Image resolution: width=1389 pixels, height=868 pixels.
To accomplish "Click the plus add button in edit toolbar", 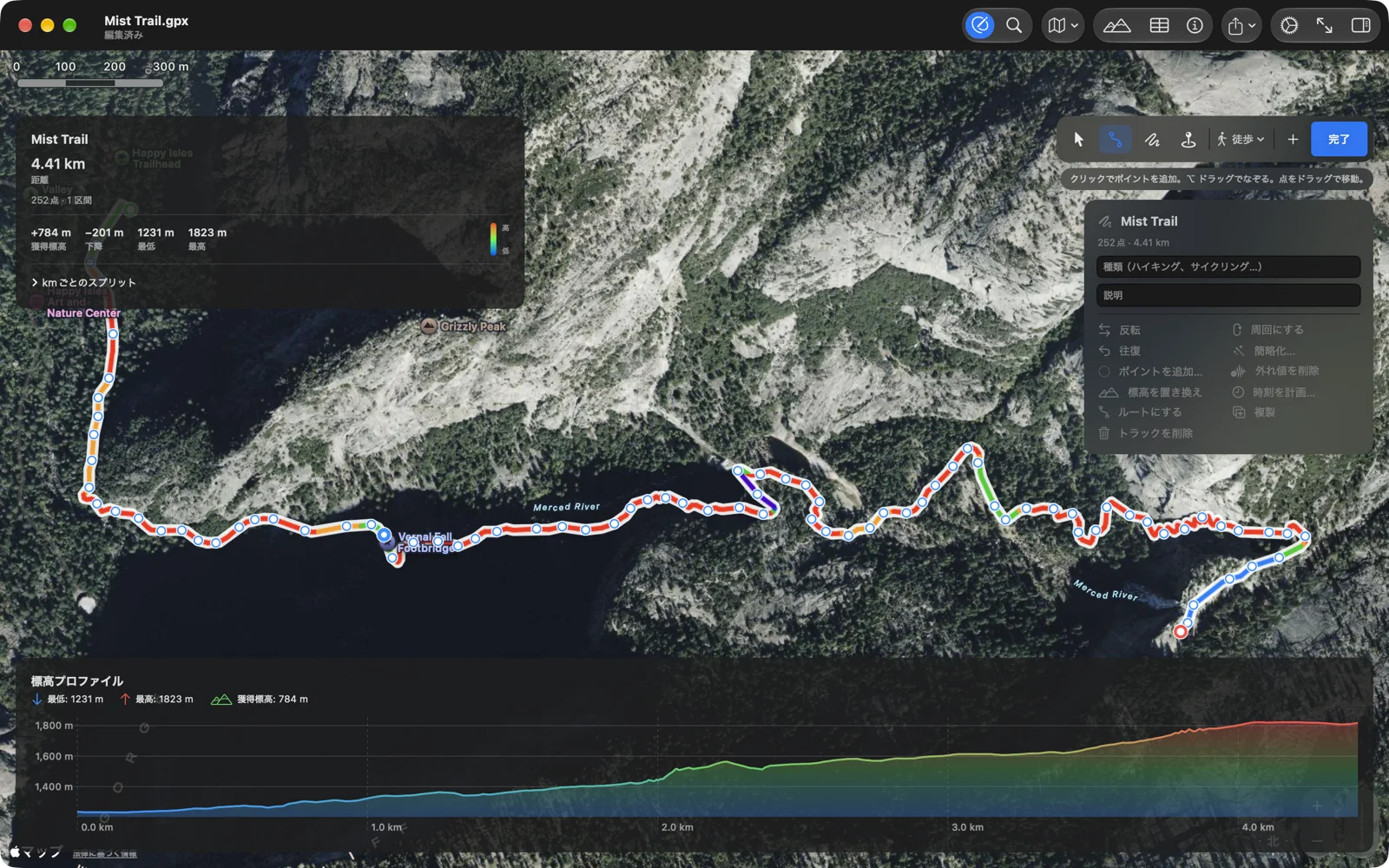I will click(1293, 139).
